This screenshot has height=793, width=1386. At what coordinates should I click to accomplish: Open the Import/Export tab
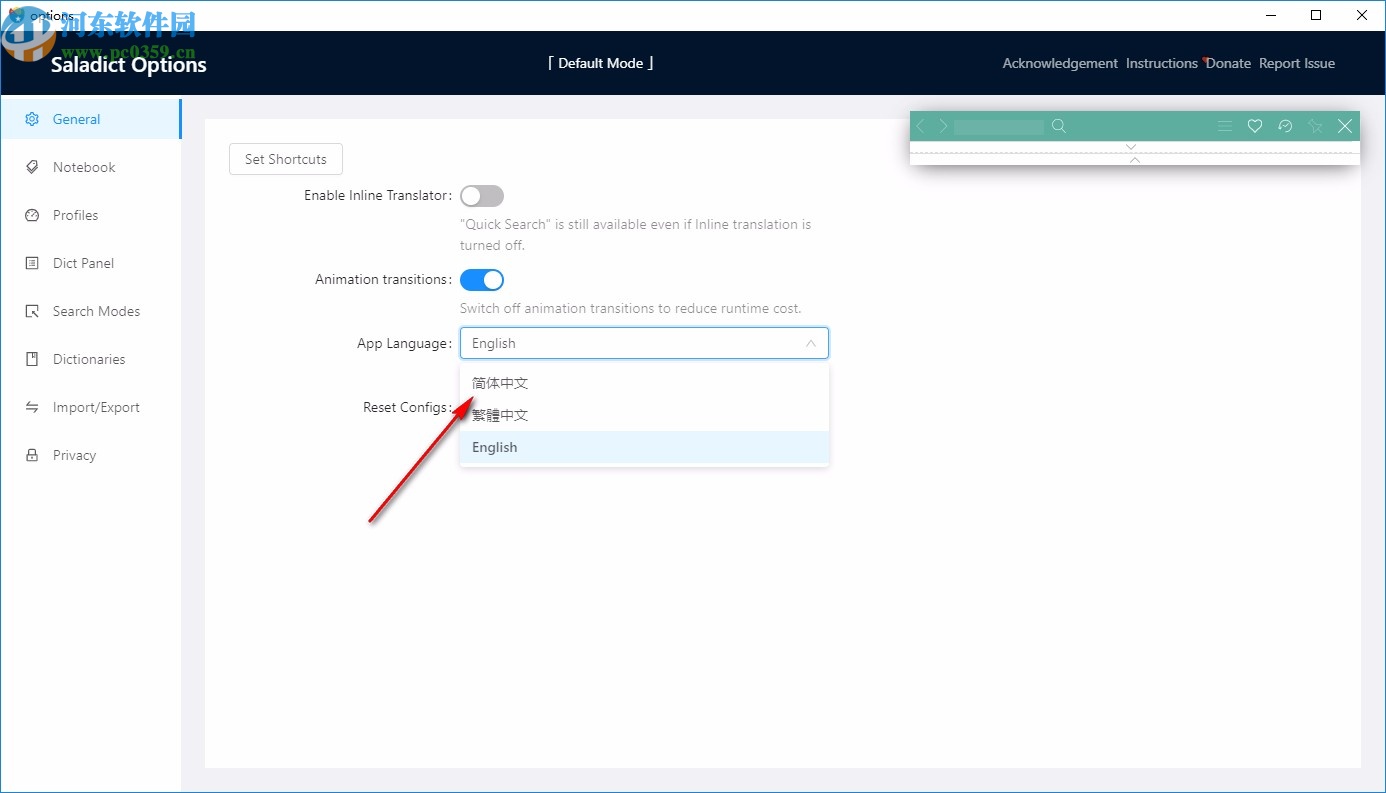pyautogui.click(x=90, y=407)
